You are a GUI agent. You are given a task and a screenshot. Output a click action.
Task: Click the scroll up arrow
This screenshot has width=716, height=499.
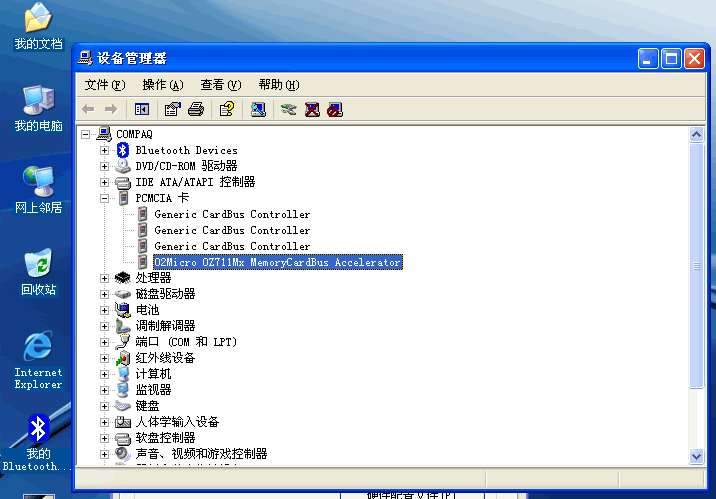tap(696, 135)
